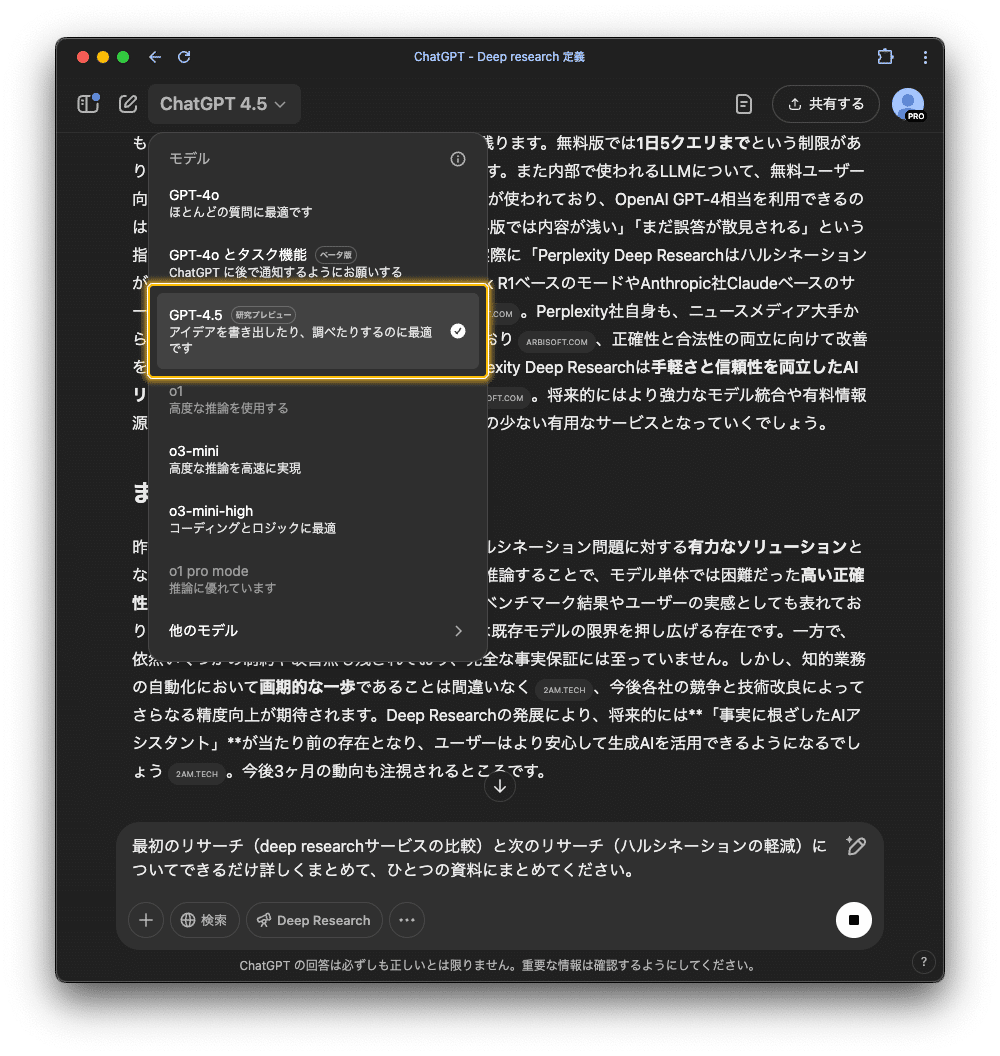This screenshot has height=1056, width=1000.
Task: Open help with the question mark button
Action: tap(924, 962)
